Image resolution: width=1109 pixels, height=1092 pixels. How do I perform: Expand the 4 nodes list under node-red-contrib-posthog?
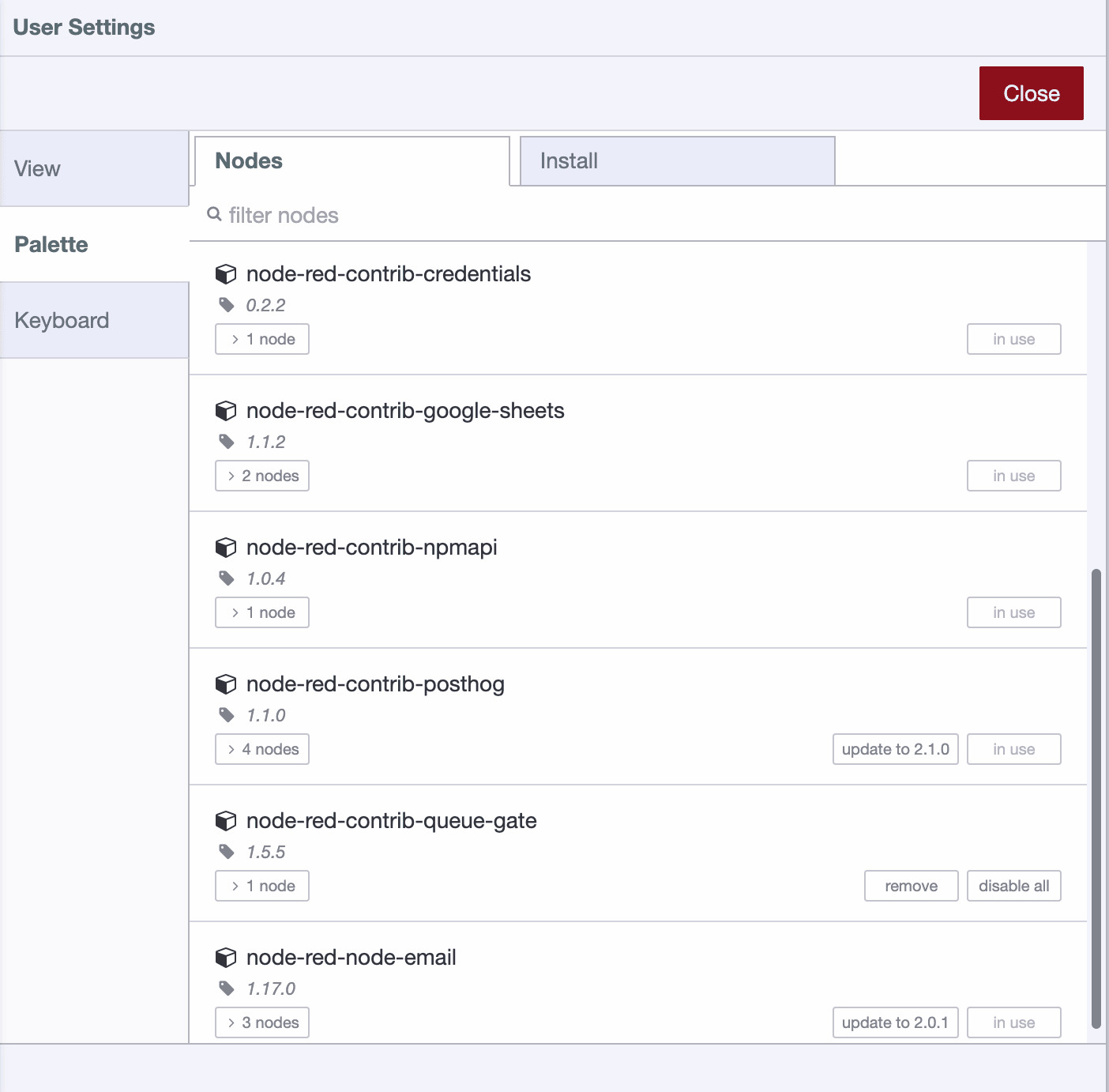[x=261, y=749]
